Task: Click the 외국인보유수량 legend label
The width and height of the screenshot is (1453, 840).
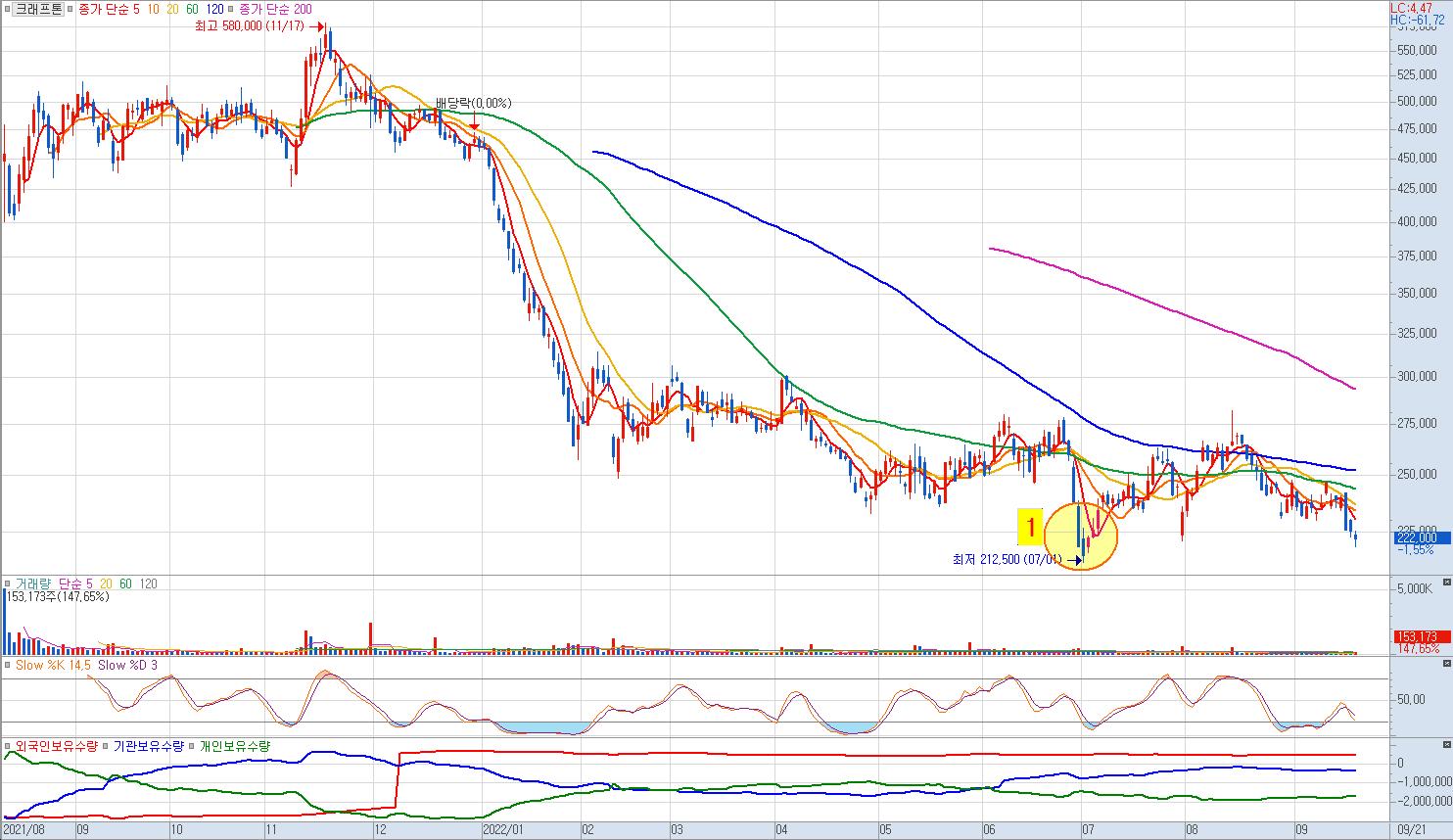Action: point(58,746)
